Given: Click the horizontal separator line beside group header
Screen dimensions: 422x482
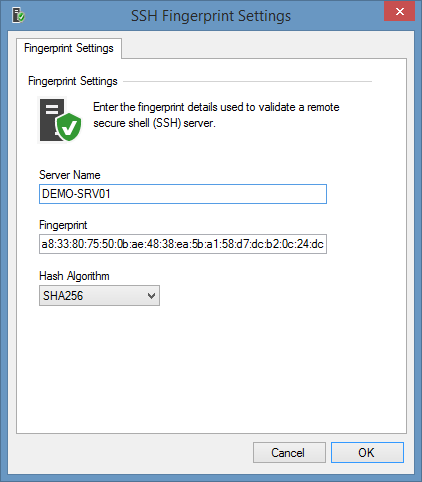Looking at the screenshot, I should (247, 81).
